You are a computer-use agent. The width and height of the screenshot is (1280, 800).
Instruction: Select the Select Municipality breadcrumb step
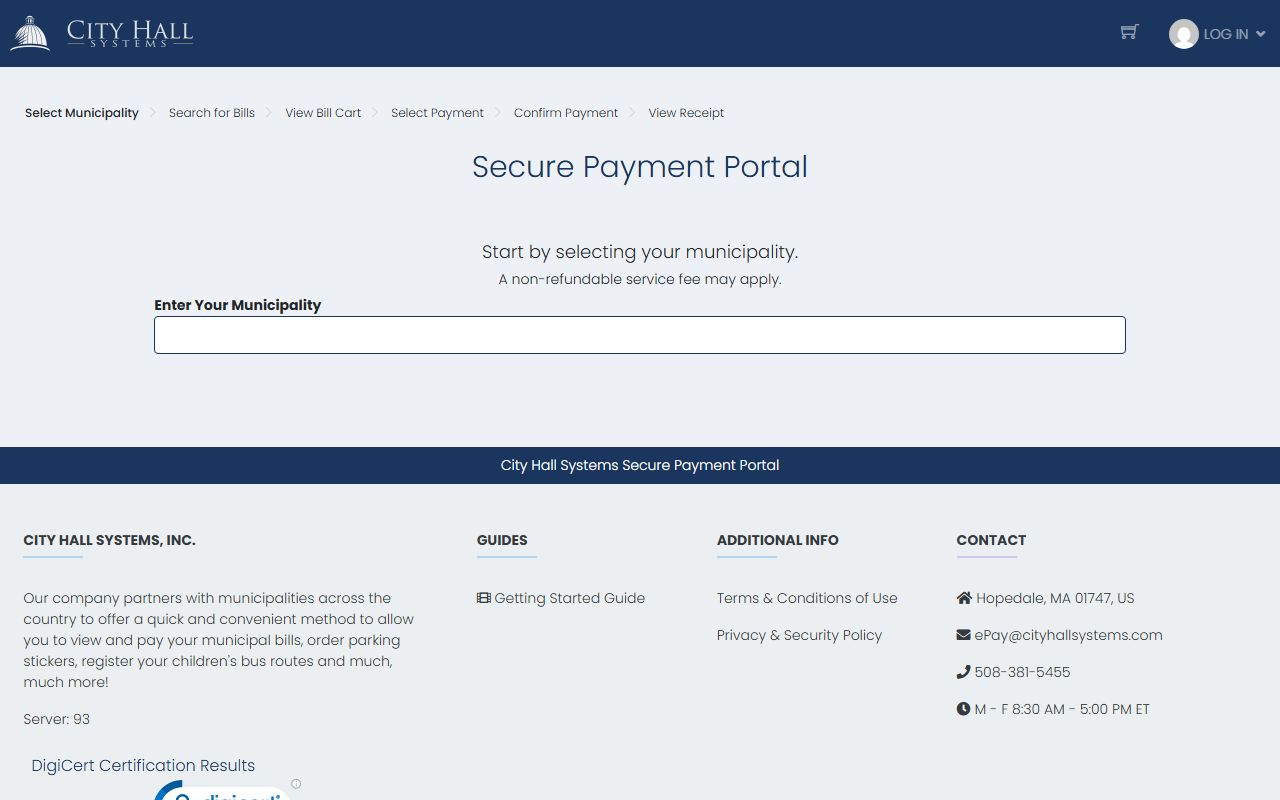click(x=82, y=113)
